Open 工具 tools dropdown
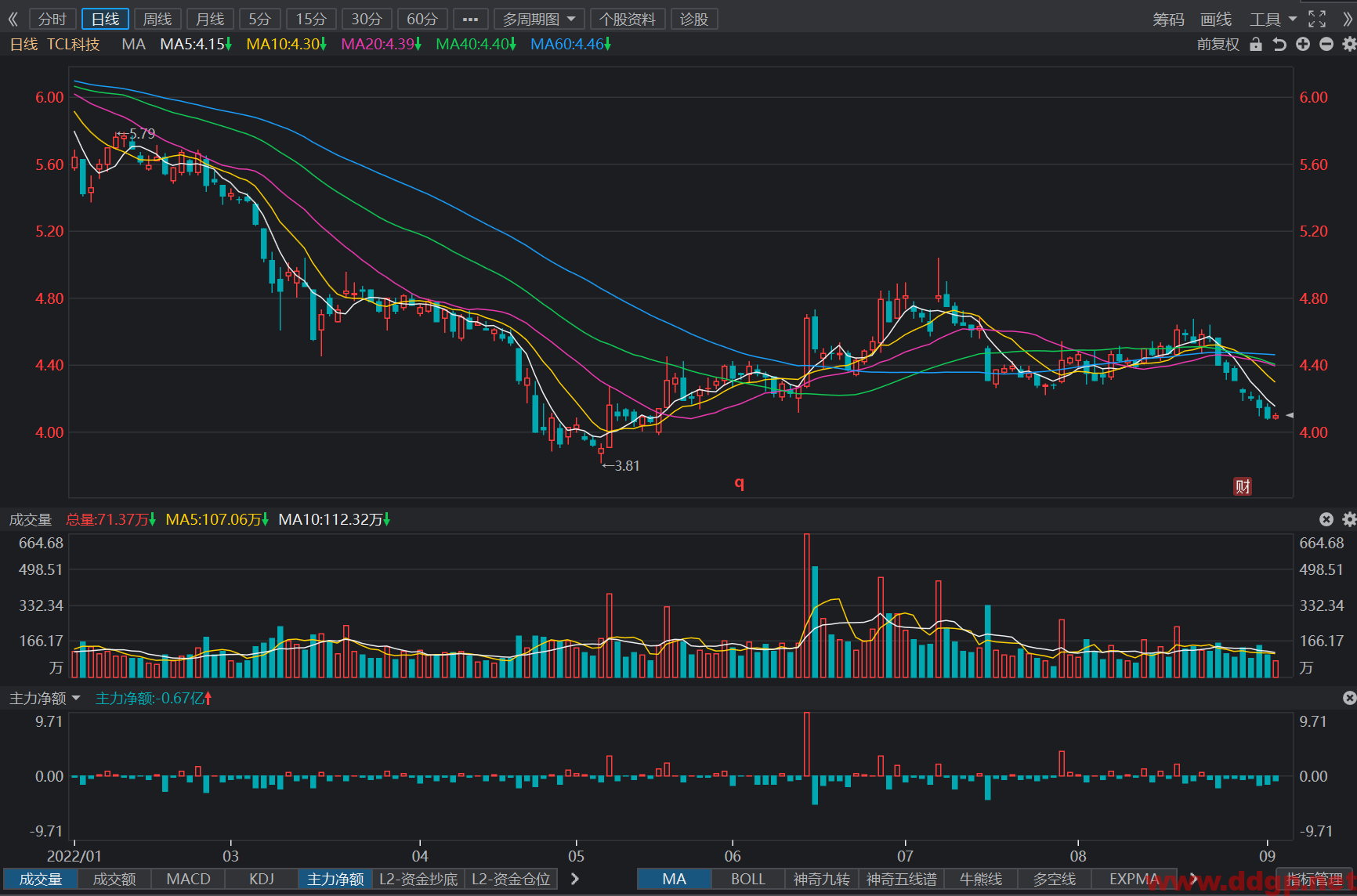 click(x=1273, y=19)
